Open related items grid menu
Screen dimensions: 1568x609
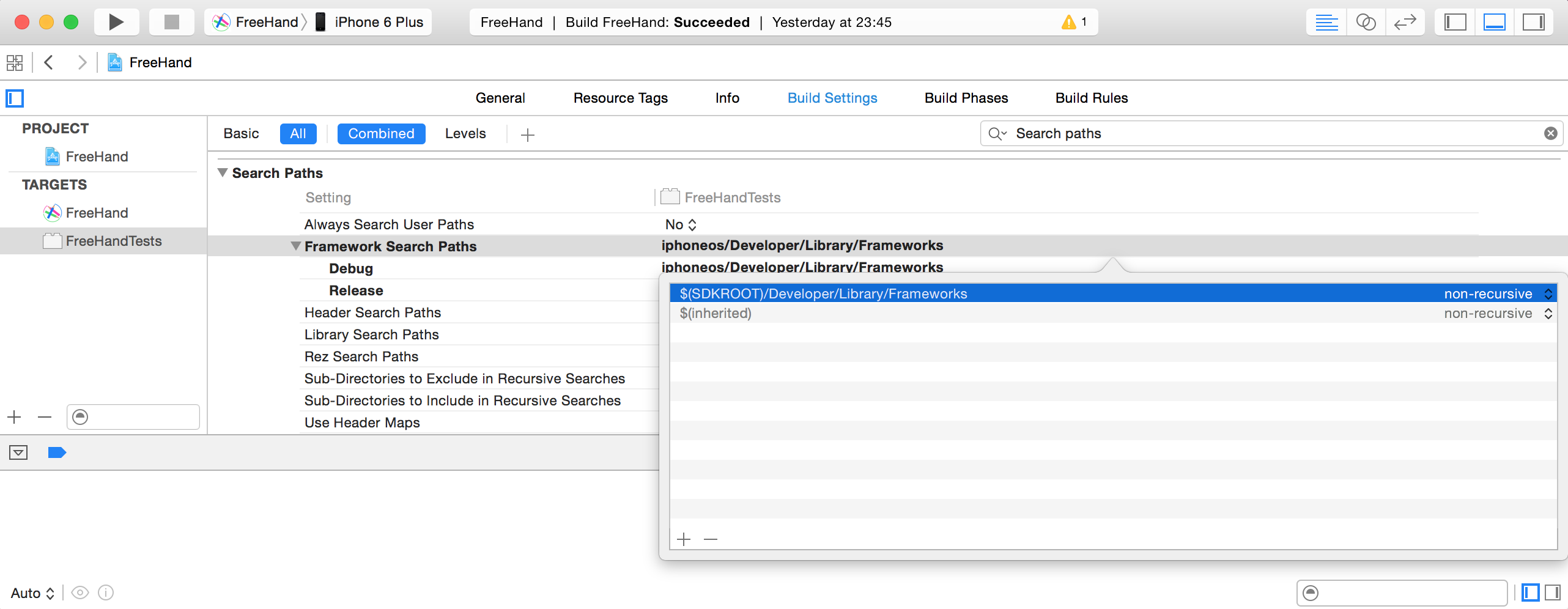[x=15, y=62]
